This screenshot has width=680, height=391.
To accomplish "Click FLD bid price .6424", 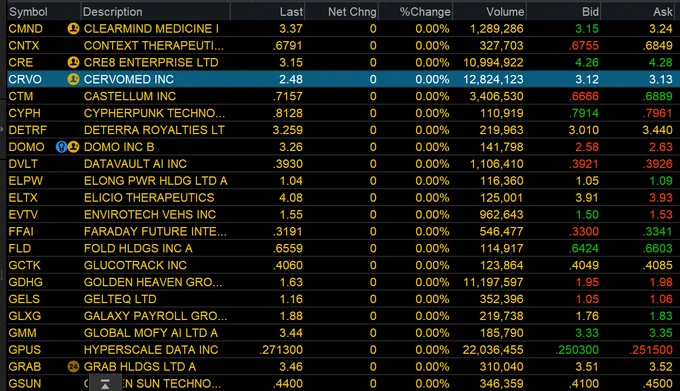I will point(584,248).
